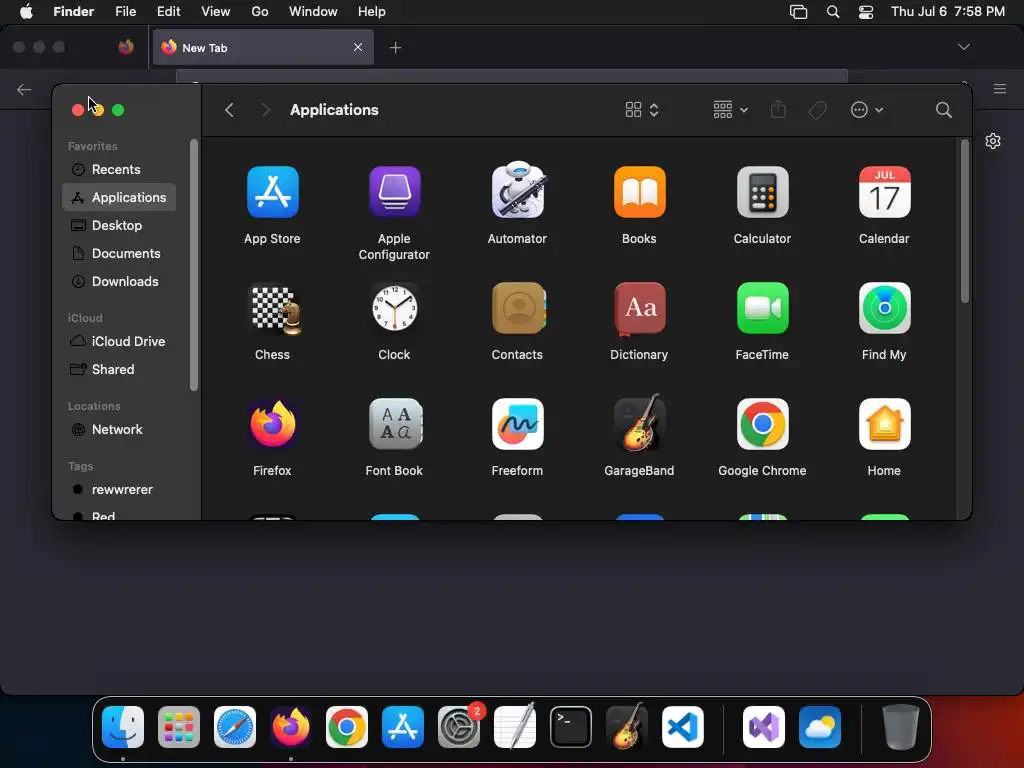Image resolution: width=1024 pixels, height=768 pixels.
Task: Open iCloud Drive in sidebar
Action: click(119, 342)
